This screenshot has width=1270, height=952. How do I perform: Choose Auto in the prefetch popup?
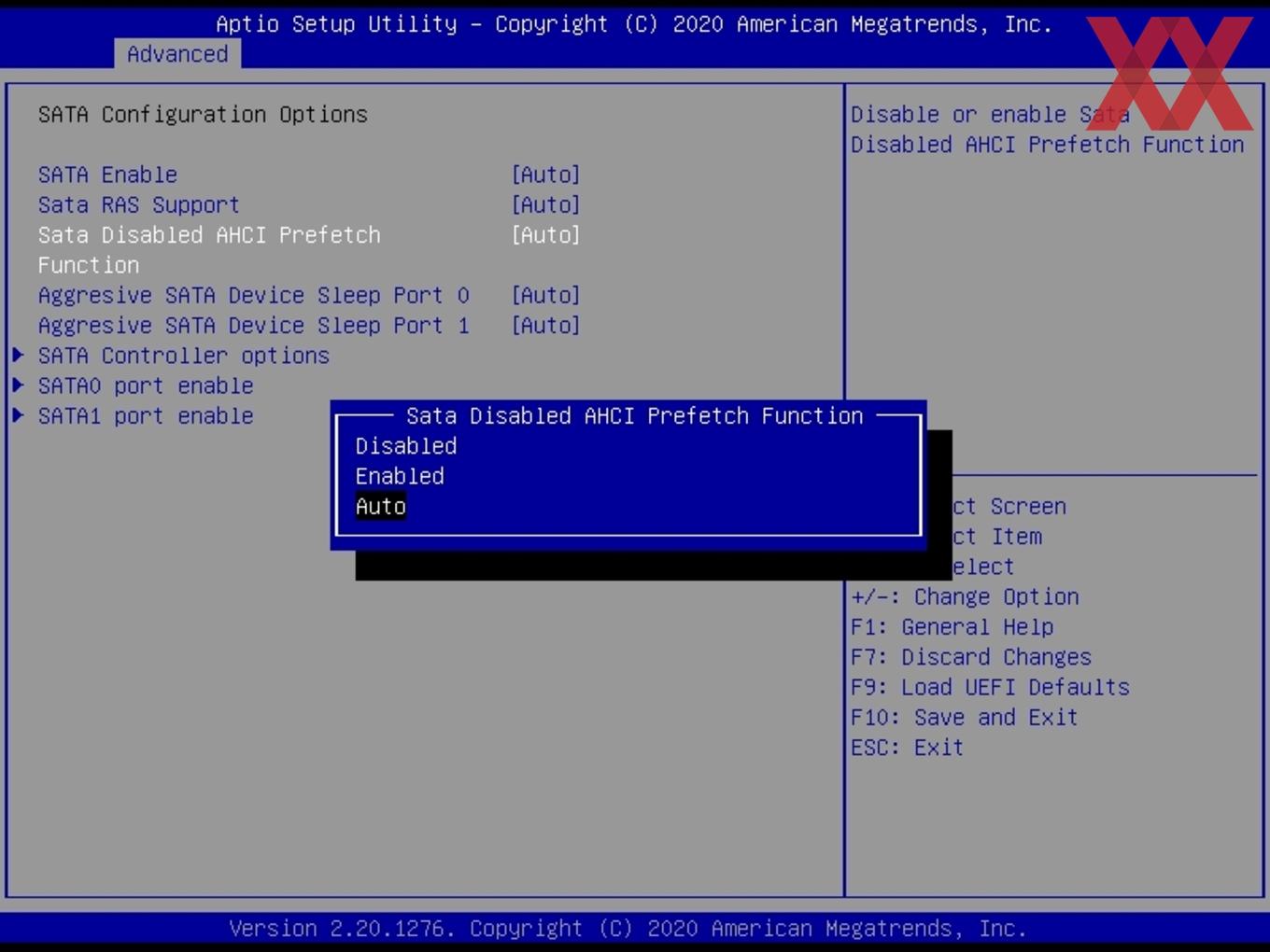tap(381, 507)
